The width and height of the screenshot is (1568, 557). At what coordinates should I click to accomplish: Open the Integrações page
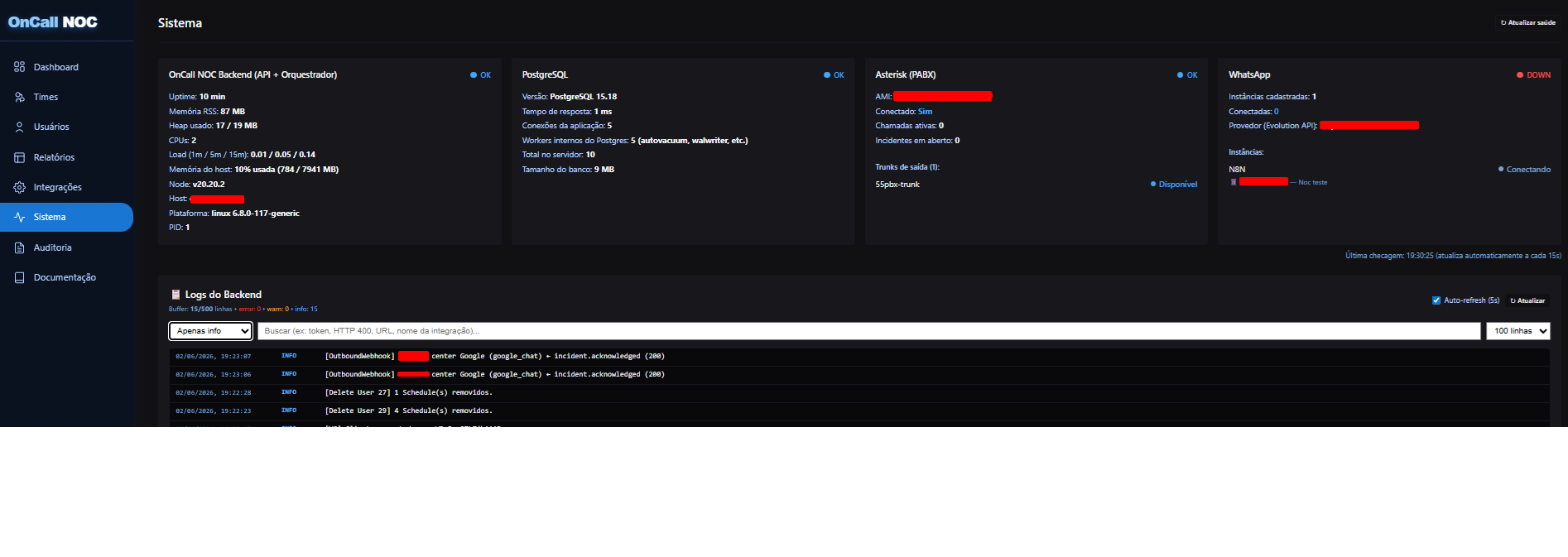click(66, 187)
